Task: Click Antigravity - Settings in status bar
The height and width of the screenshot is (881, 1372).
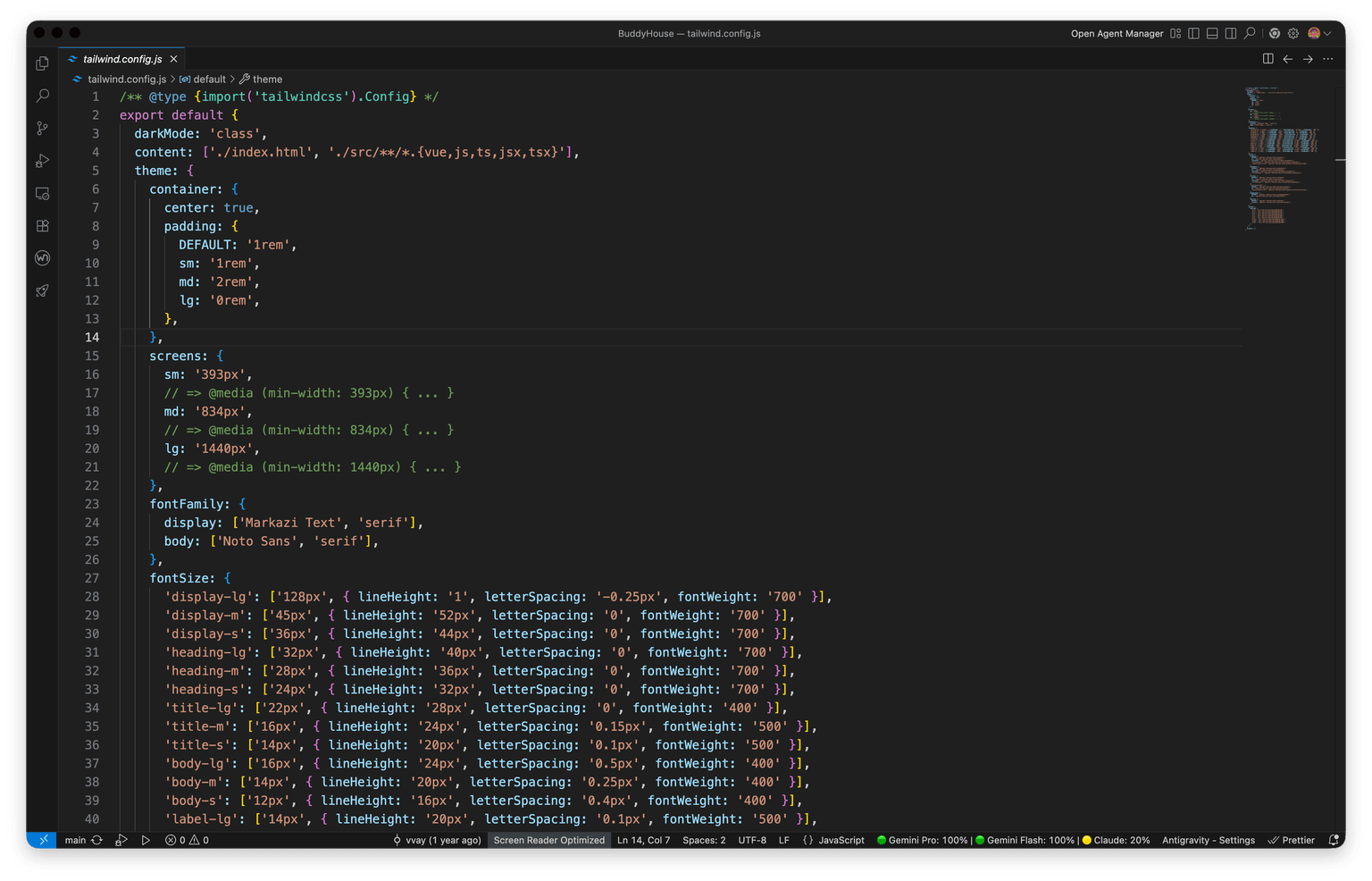Action: click(x=1208, y=841)
